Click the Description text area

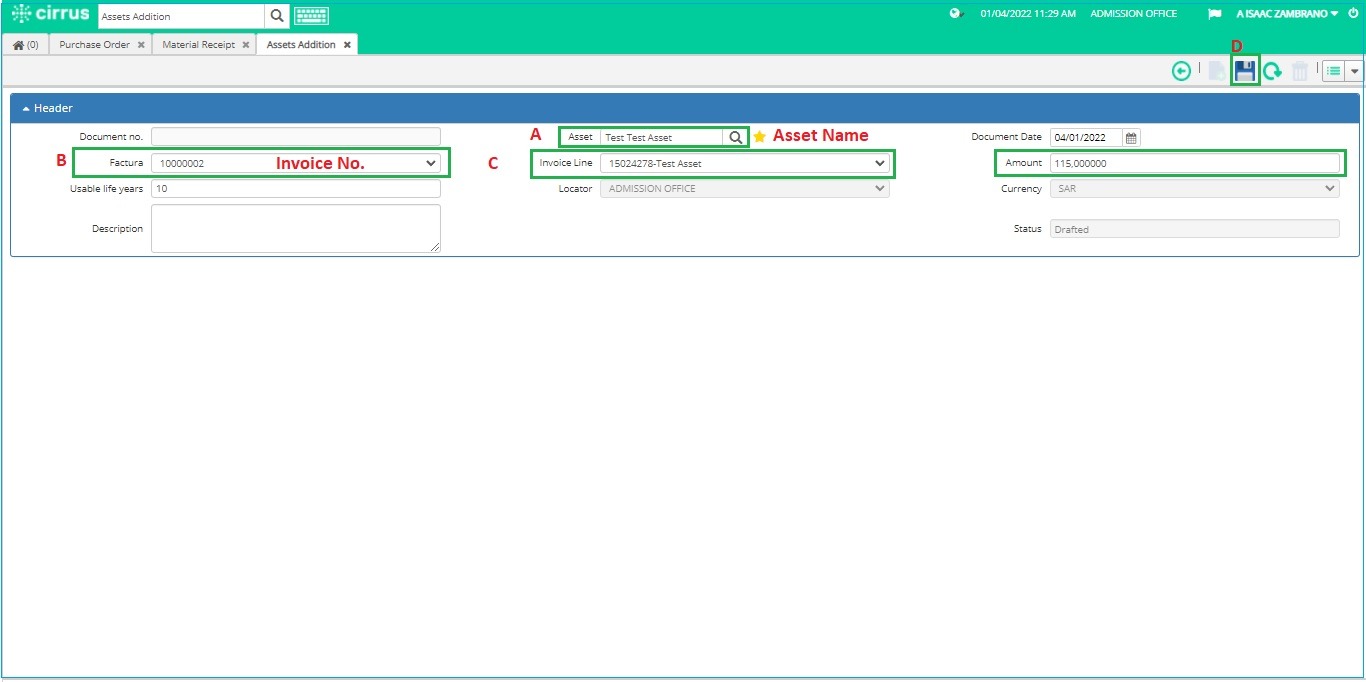point(296,229)
